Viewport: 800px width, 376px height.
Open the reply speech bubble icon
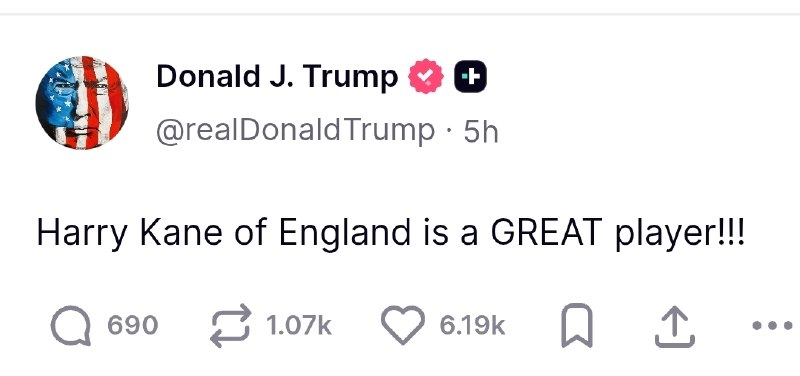coord(71,325)
